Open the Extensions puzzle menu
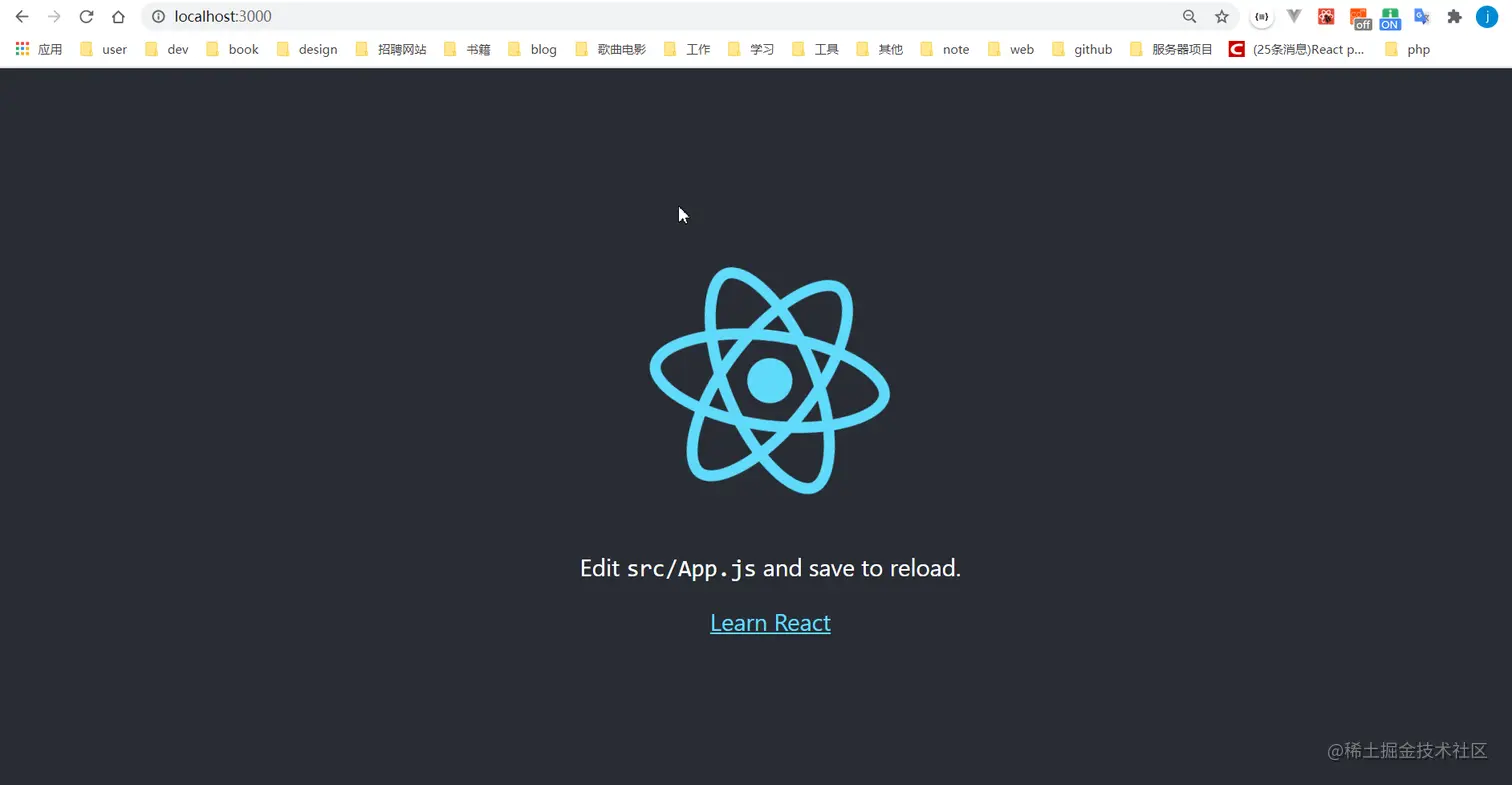 pos(1454,16)
